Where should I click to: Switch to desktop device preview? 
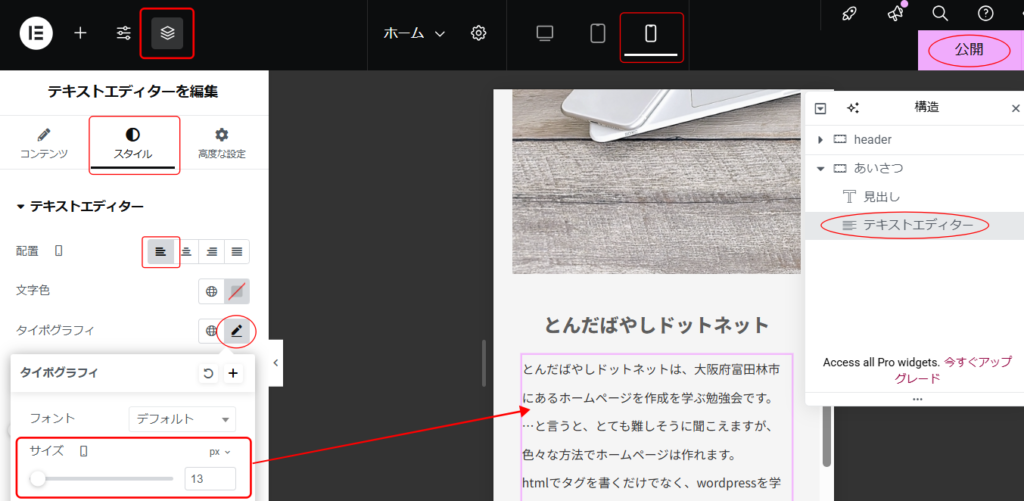click(x=545, y=33)
